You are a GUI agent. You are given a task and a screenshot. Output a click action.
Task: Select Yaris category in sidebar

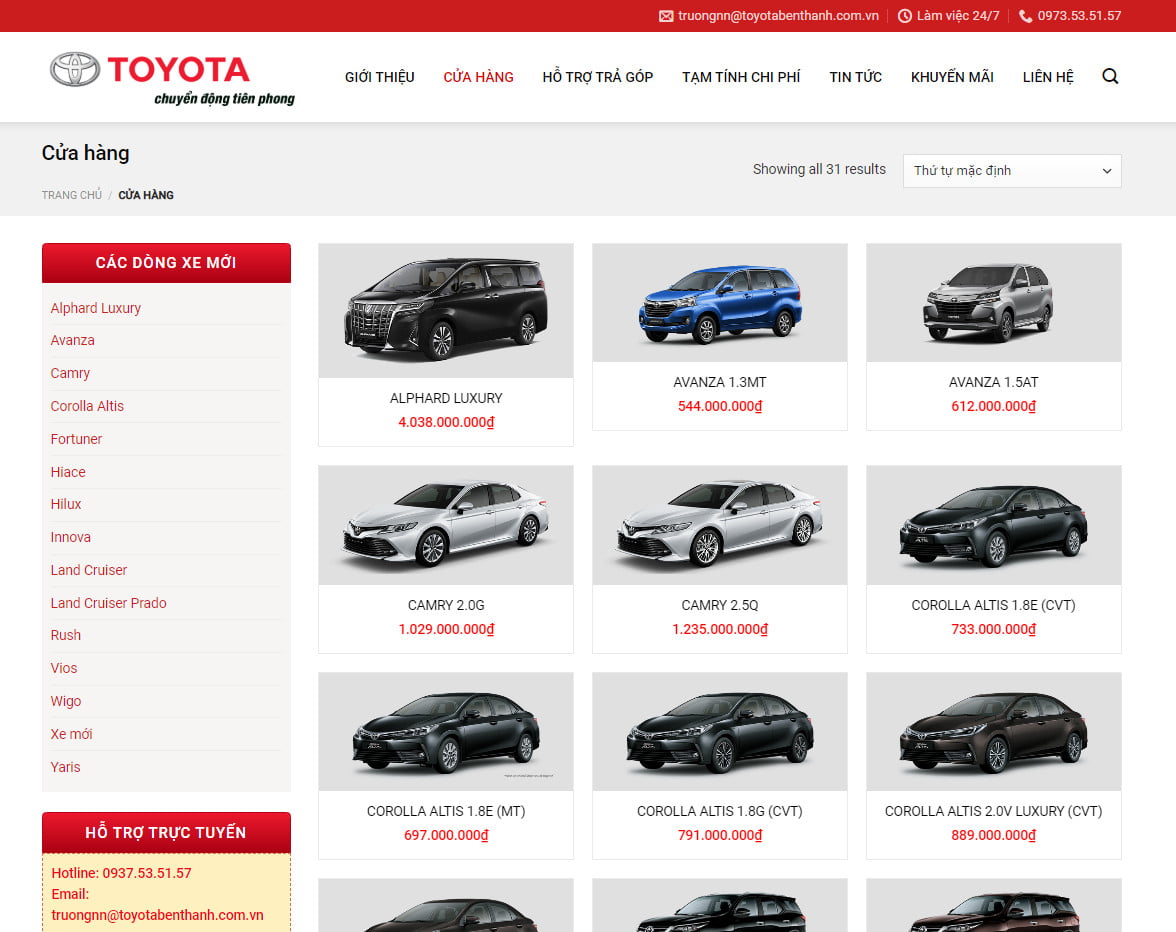65,768
